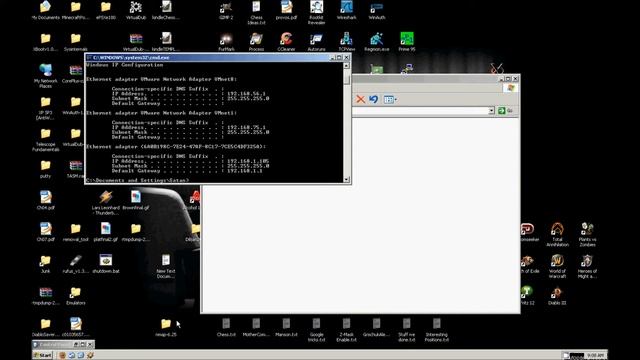The width and height of the screenshot is (640, 360).
Task: Launch the GIMP 2 desktop shortcut
Action: (x=226, y=10)
